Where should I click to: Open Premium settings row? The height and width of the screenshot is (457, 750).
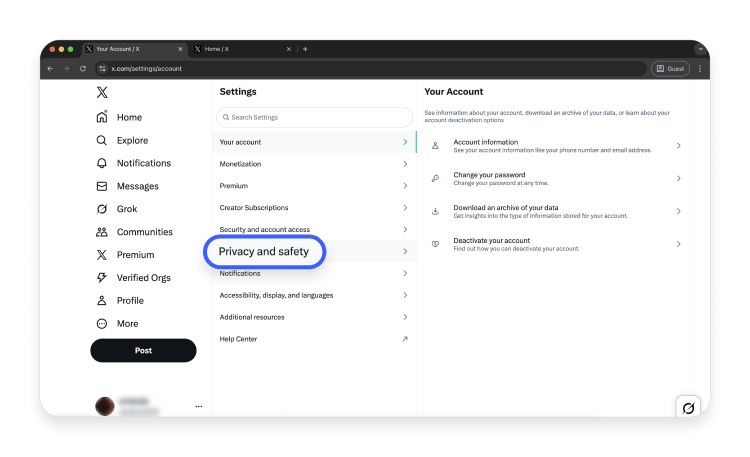[x=314, y=186]
